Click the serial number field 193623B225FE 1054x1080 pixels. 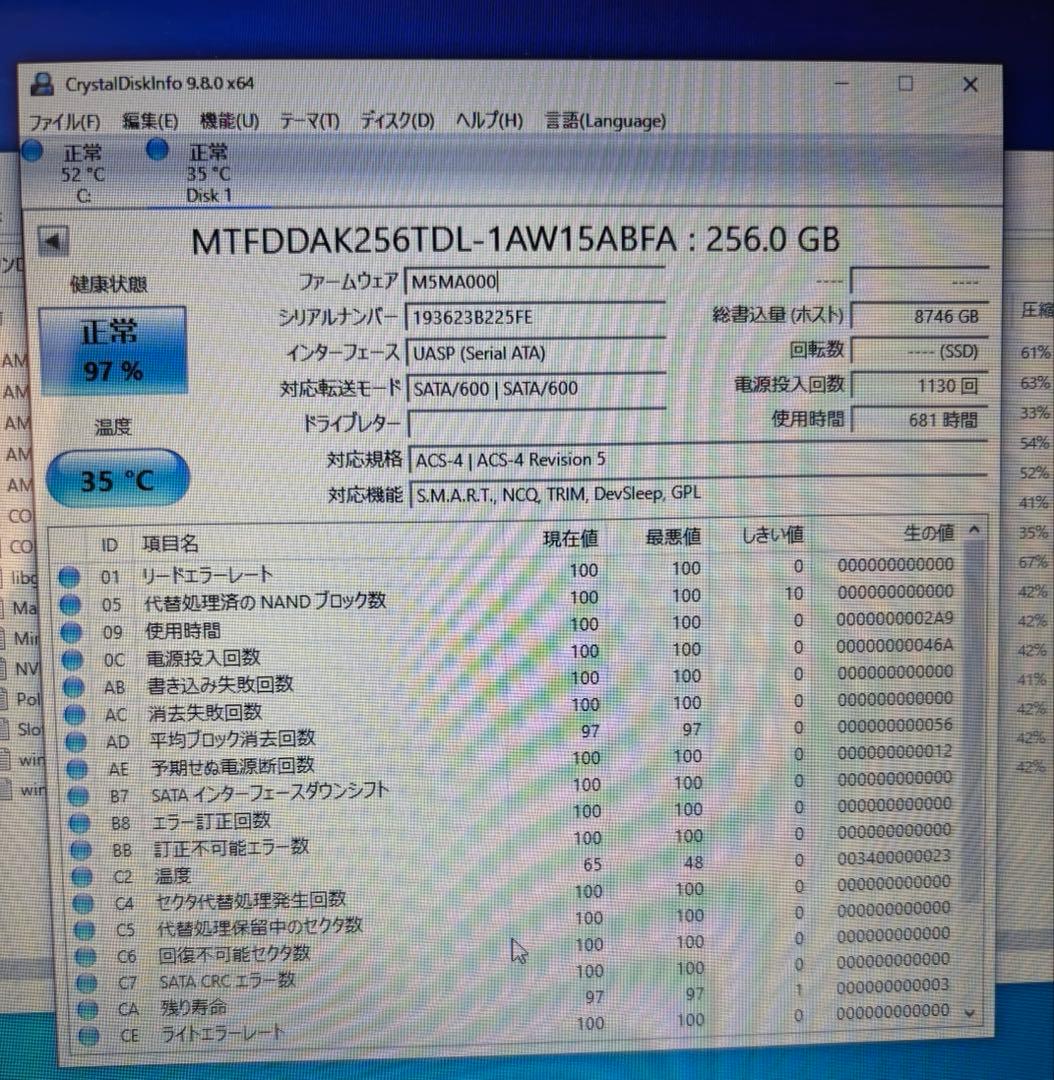tap(535, 317)
